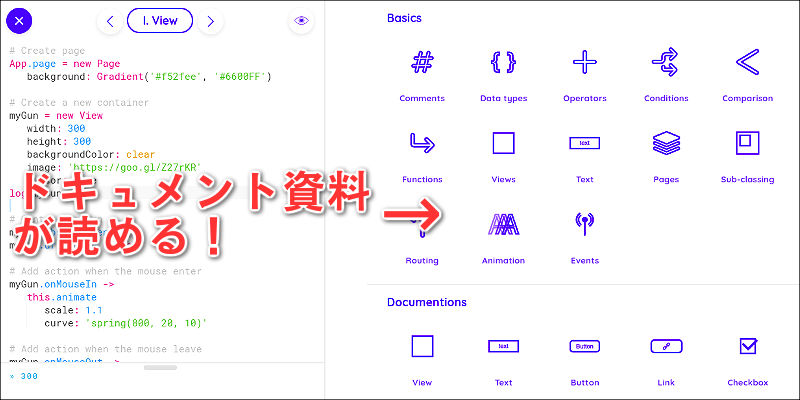
Task: Open the Pages stacked layers icon
Action: [x=666, y=143]
